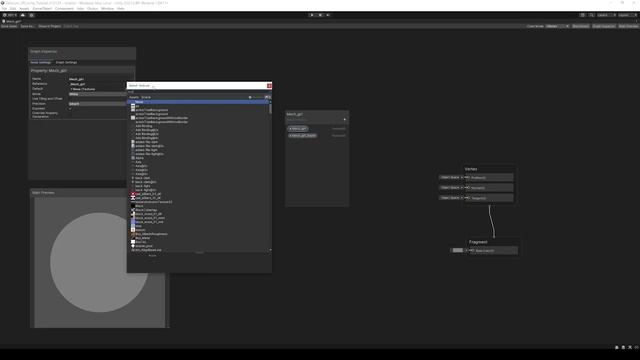640x360 pixels.
Task: Close the Select Texture dialog
Action: (269, 86)
